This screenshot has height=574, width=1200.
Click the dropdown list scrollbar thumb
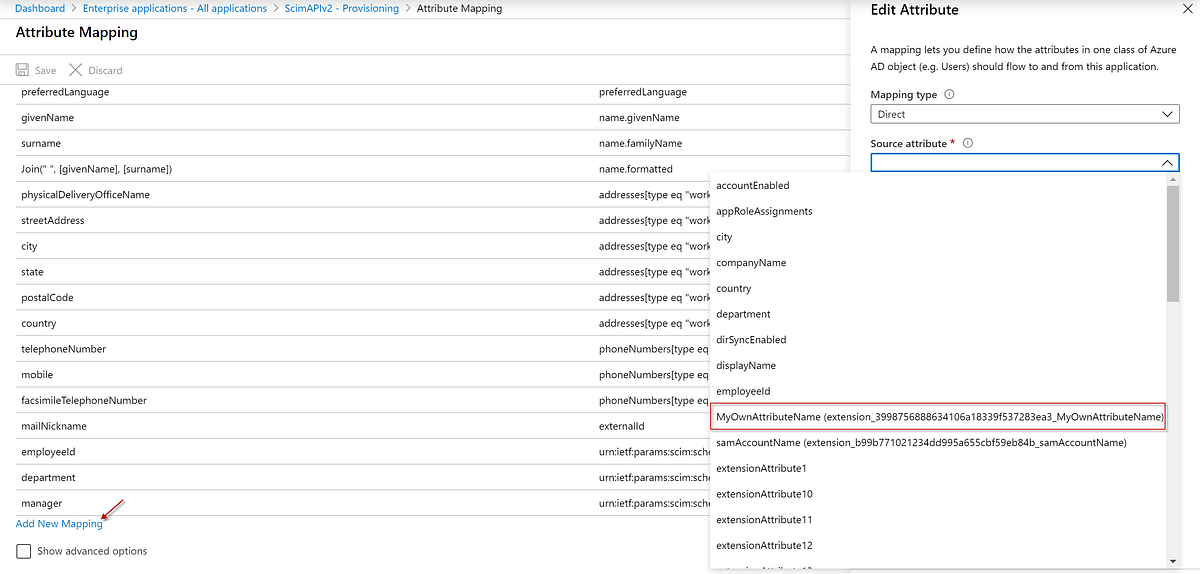pos(1173,243)
